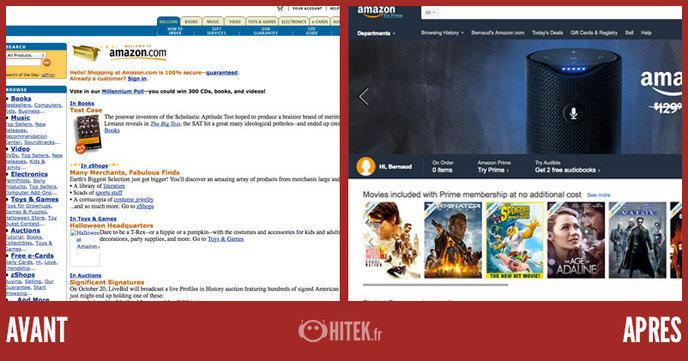The width and height of the screenshot is (688, 361).
Task: Click the old site search text field
Action: coord(24,63)
